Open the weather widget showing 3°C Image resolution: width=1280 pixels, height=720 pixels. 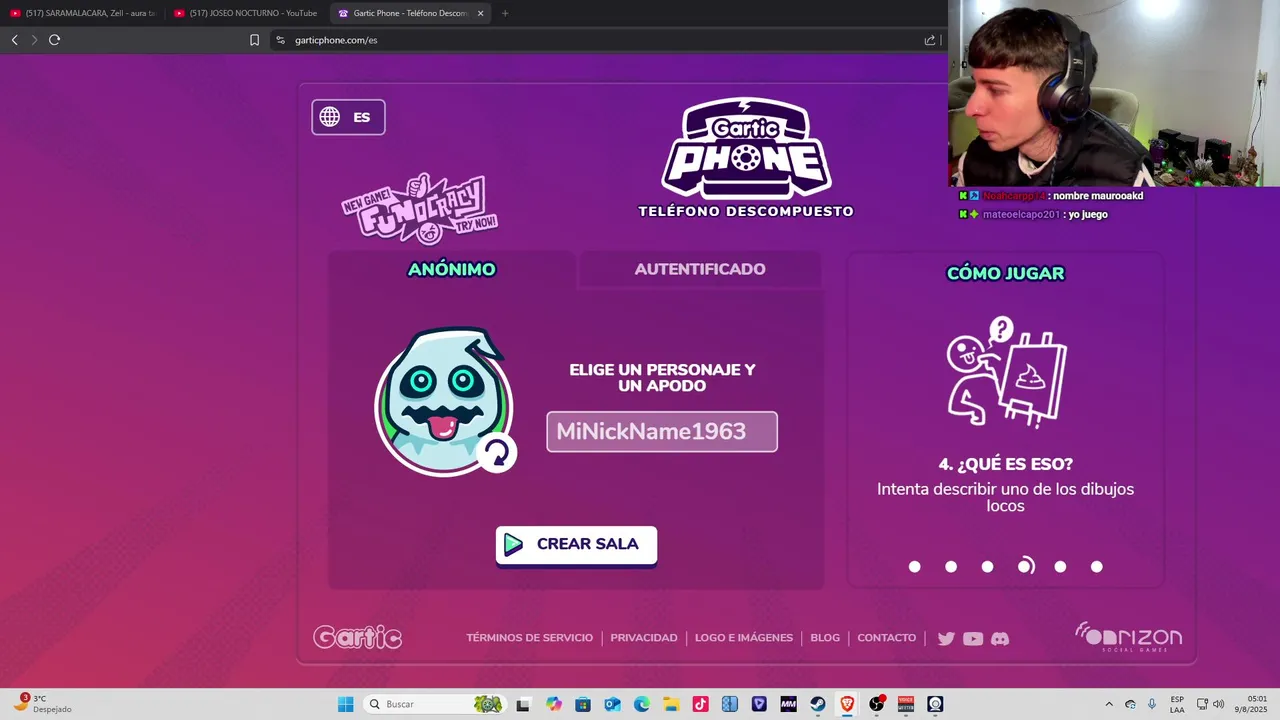tap(42, 703)
